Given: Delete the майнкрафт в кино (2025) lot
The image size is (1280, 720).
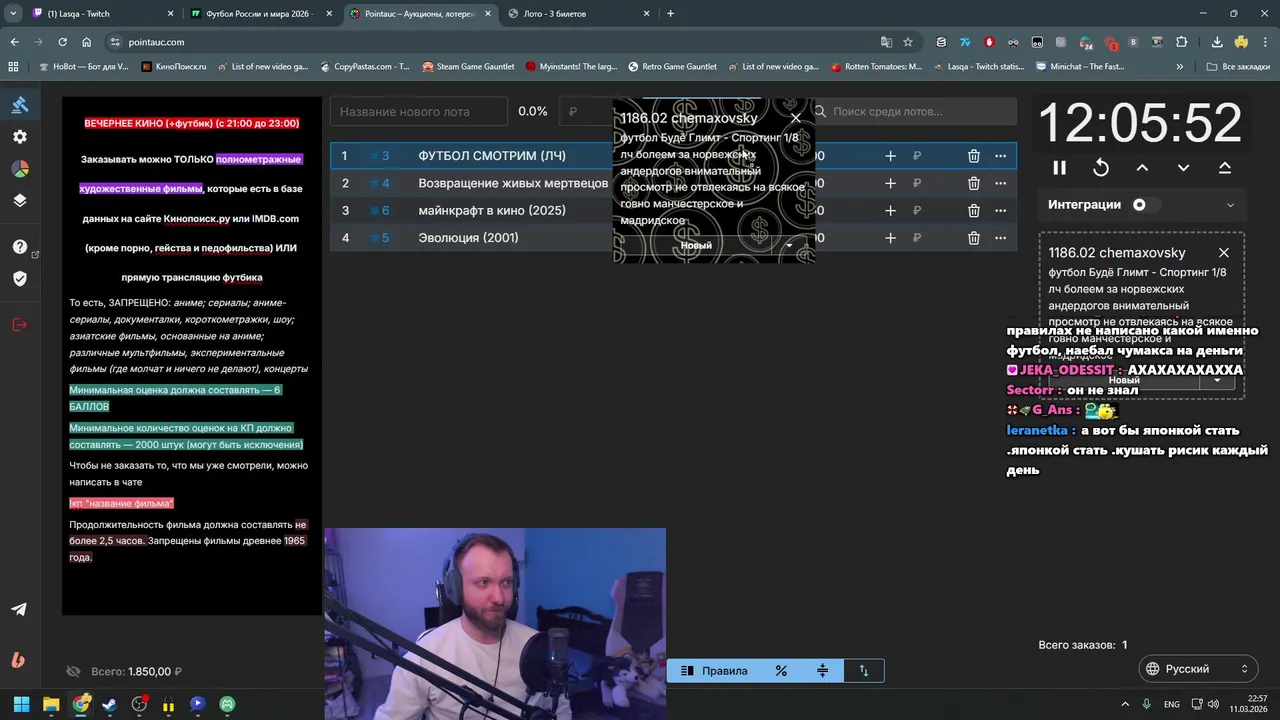Looking at the screenshot, I should click(973, 211).
